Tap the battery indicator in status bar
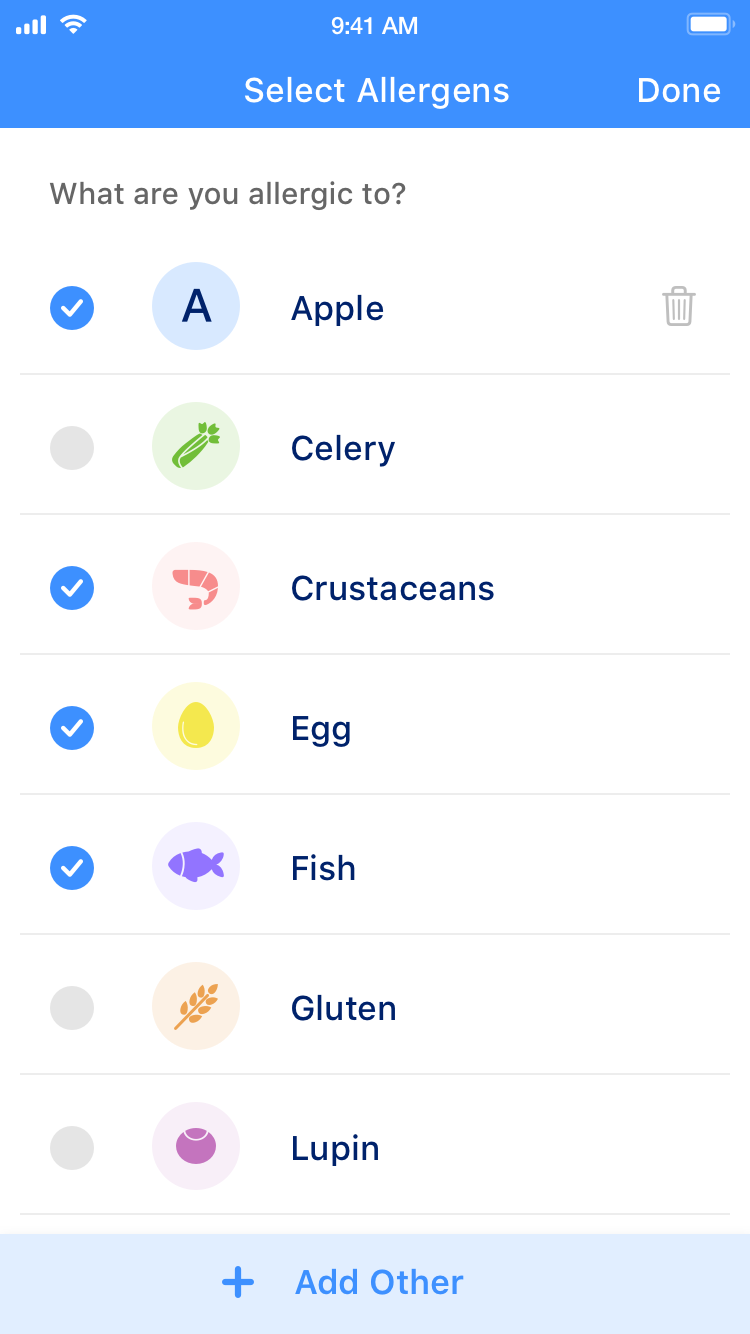The height and width of the screenshot is (1334, 750). tap(710, 25)
